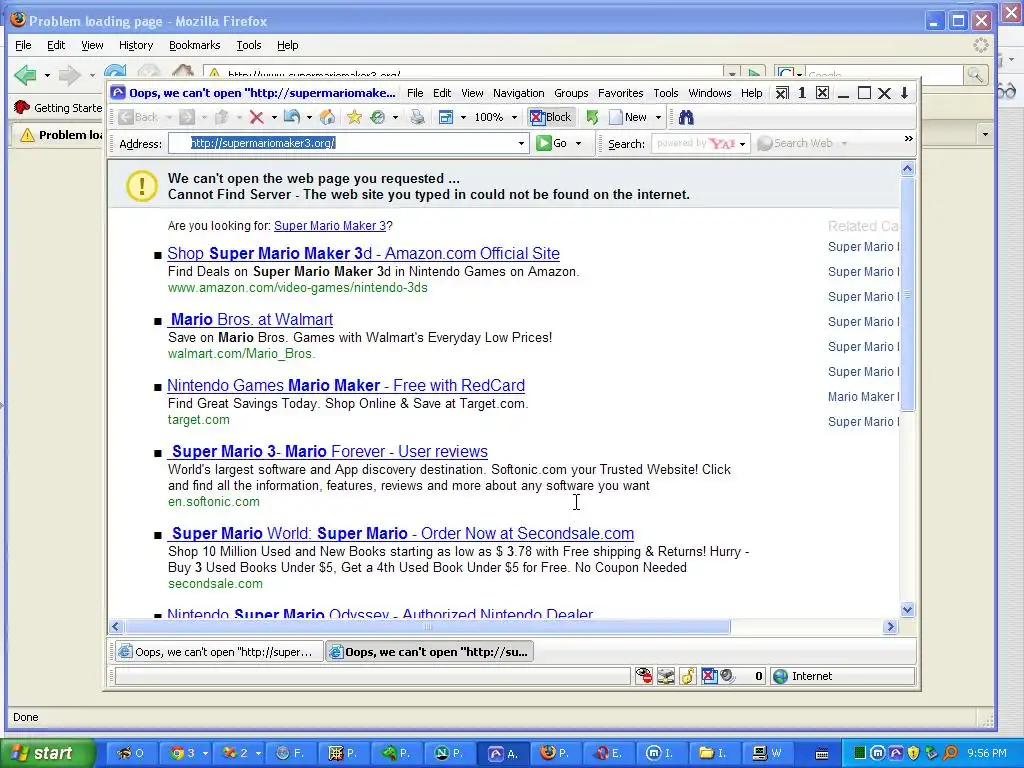Click the Search Web button
Screen dimensions: 1024x768
click(x=795, y=143)
